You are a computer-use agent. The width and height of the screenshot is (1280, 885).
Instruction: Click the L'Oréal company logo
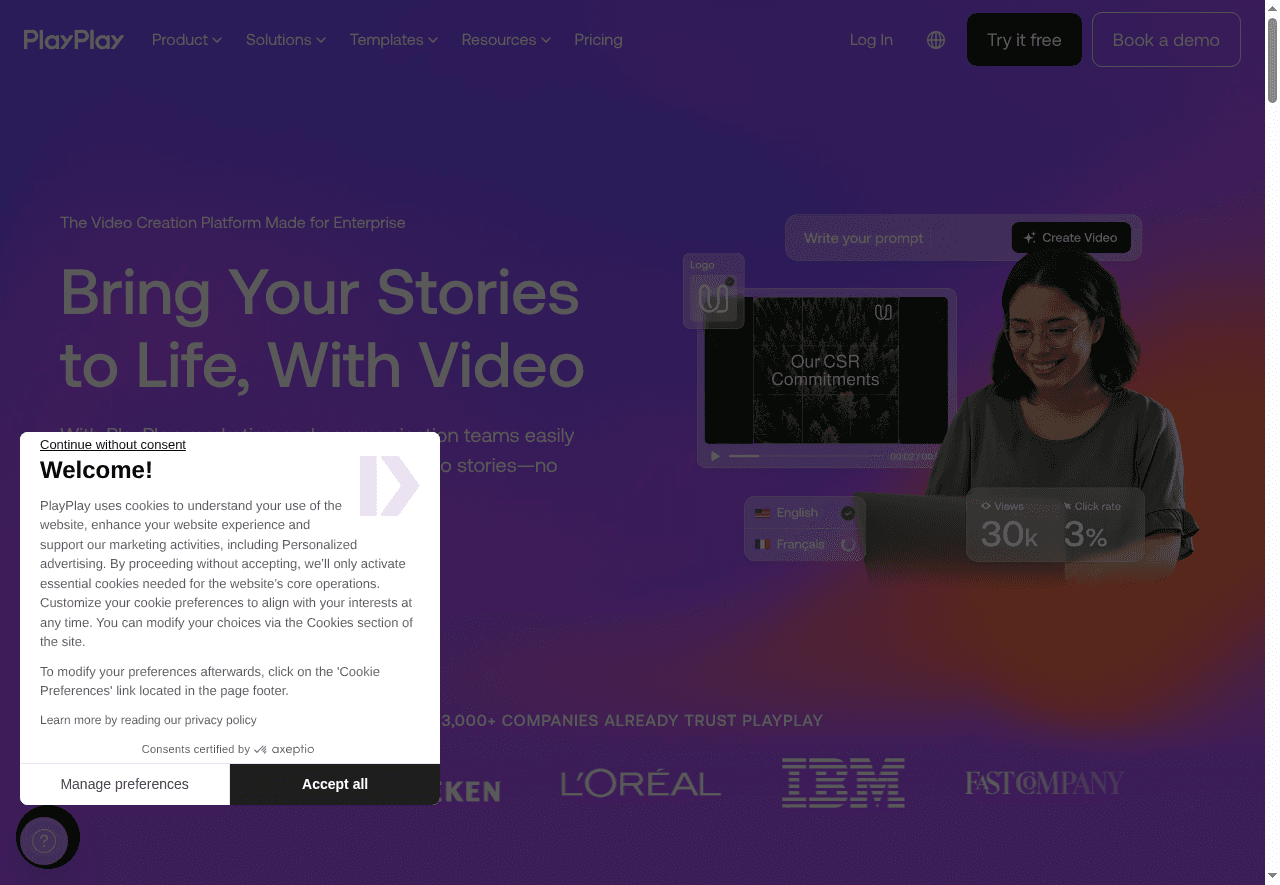point(641,783)
